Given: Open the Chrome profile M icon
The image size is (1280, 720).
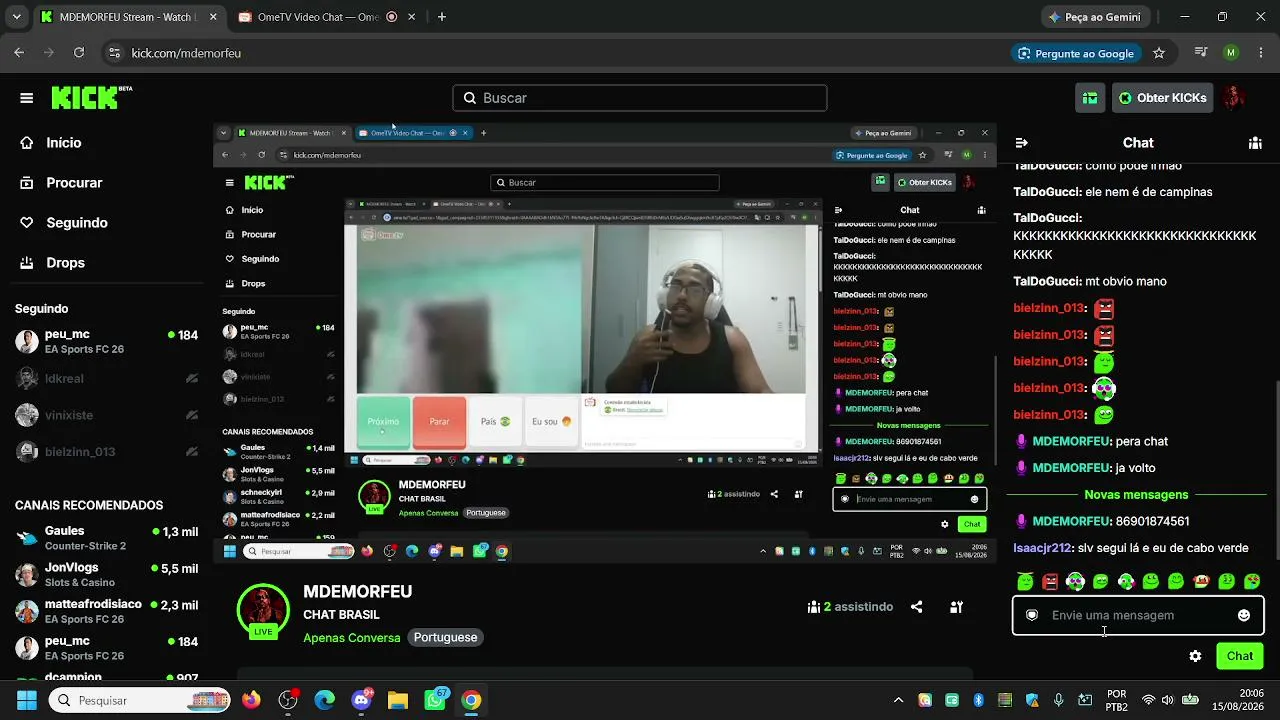Looking at the screenshot, I should (1231, 53).
